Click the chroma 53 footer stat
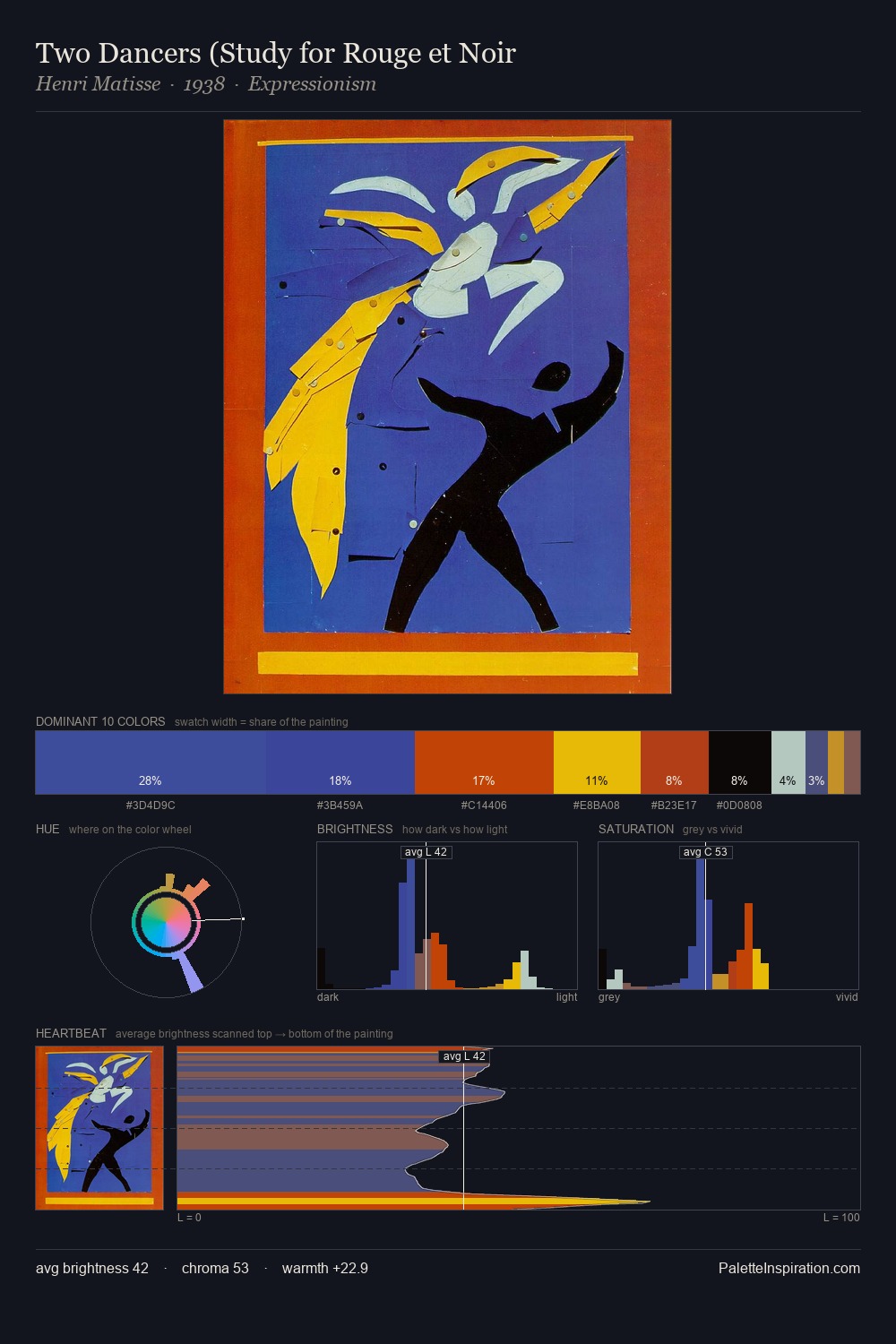 coord(215,1268)
